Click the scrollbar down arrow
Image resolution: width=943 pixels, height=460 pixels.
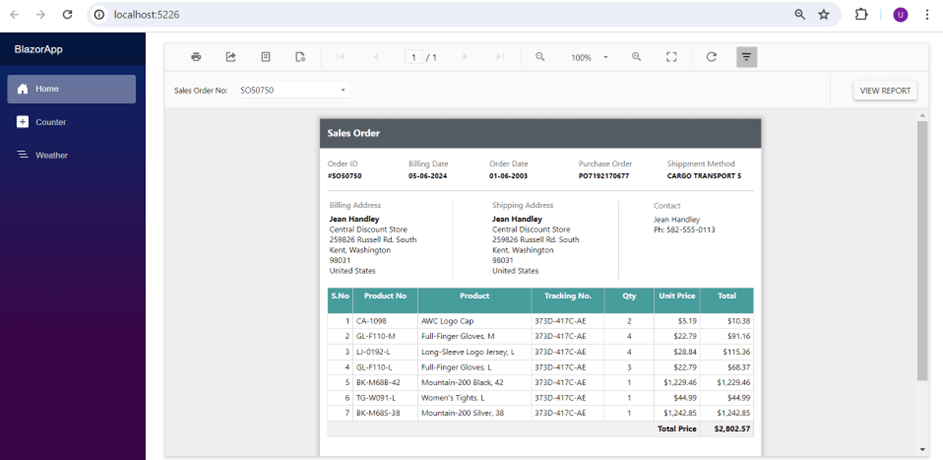(922, 450)
